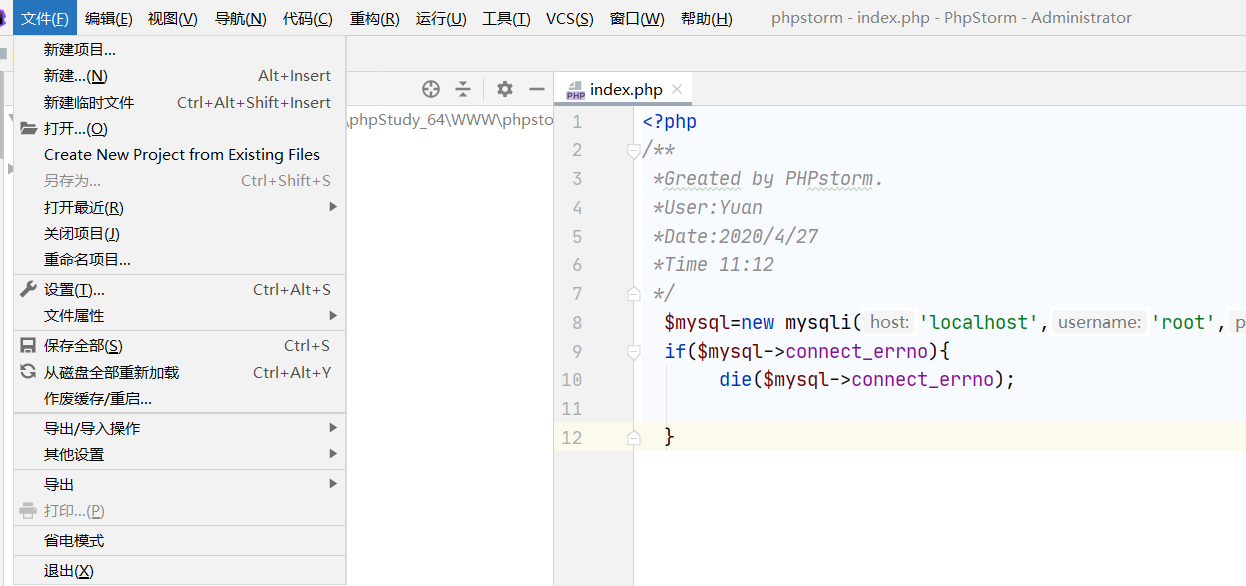Click printer icon beside 打印...(P)
The height and width of the screenshot is (586, 1246).
point(28,510)
